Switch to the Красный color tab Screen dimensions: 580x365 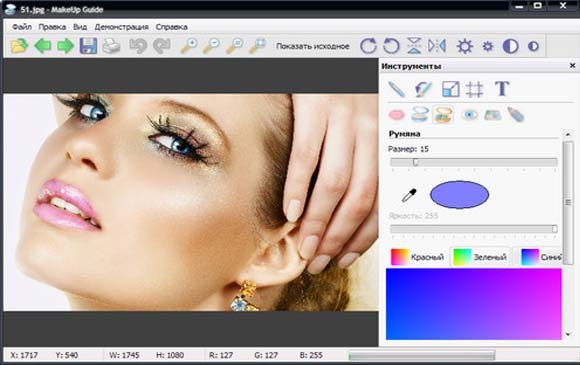tap(418, 257)
